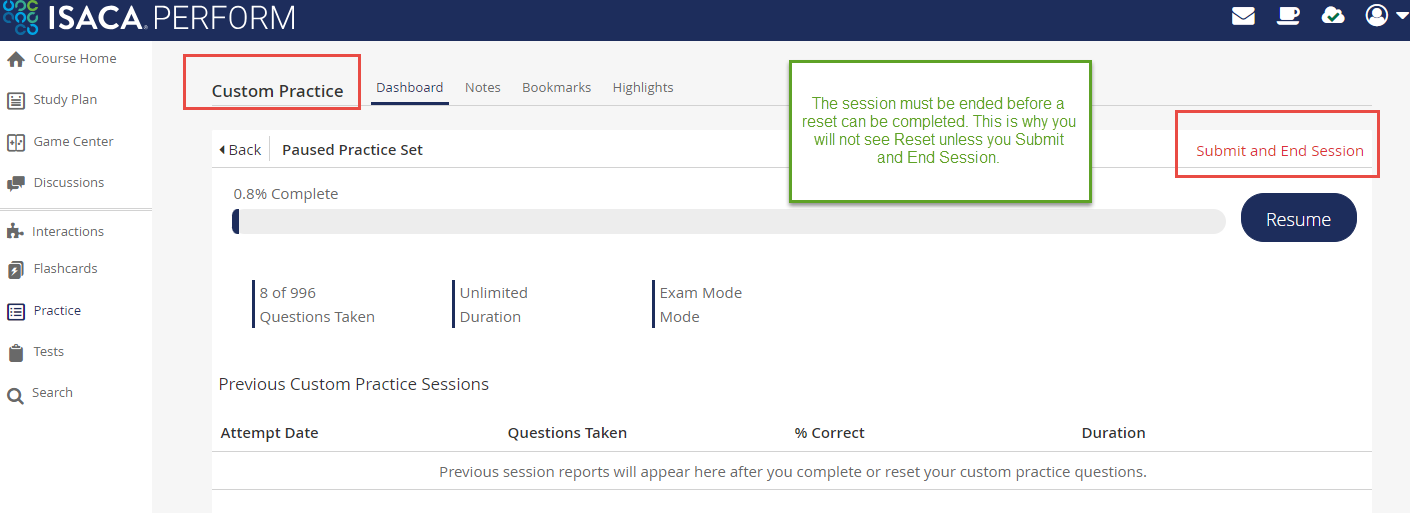Click Submit and End Session link
The image size is (1410, 513).
click(1279, 151)
